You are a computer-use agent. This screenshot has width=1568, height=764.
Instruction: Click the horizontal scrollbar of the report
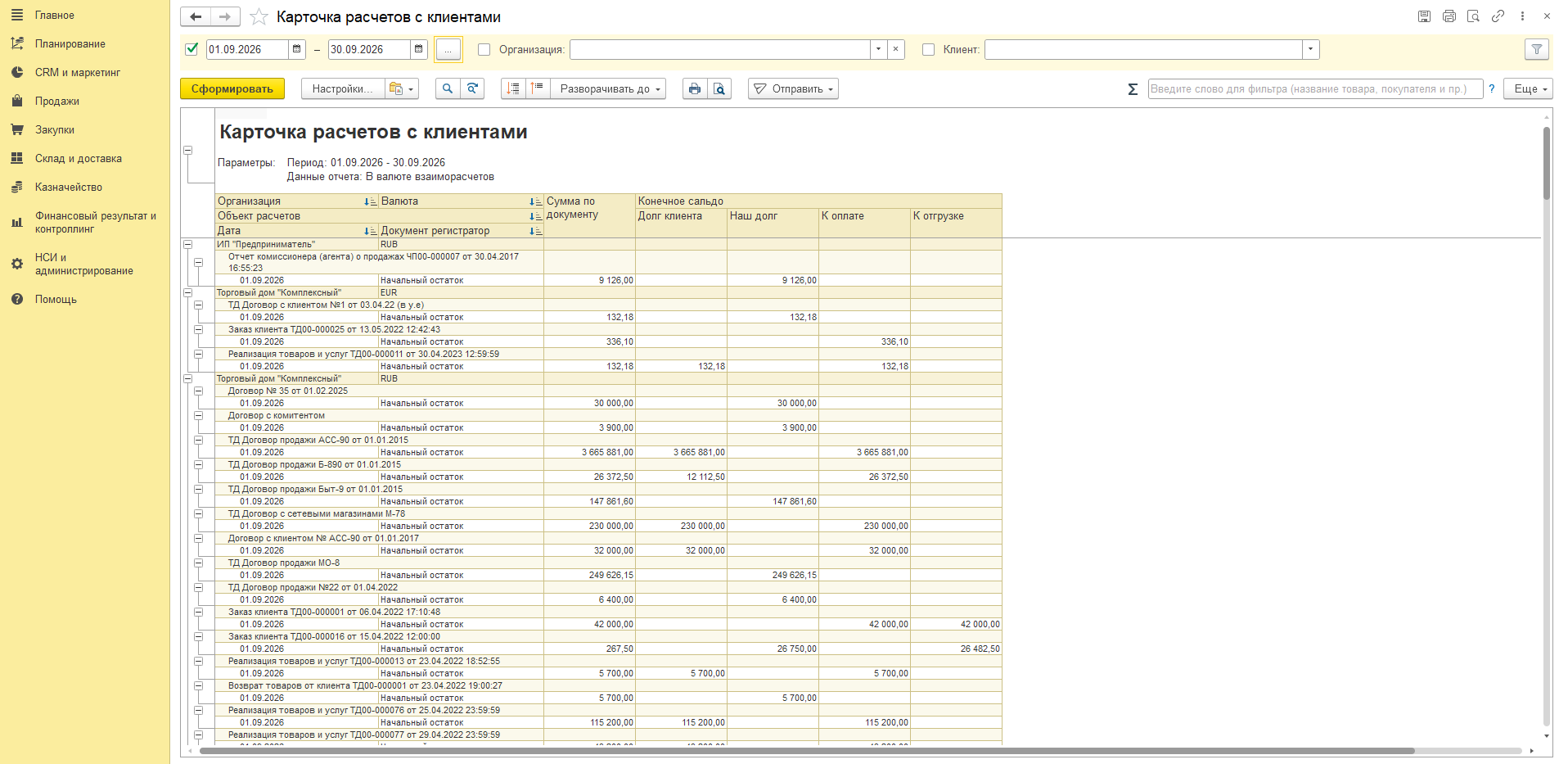(807, 750)
